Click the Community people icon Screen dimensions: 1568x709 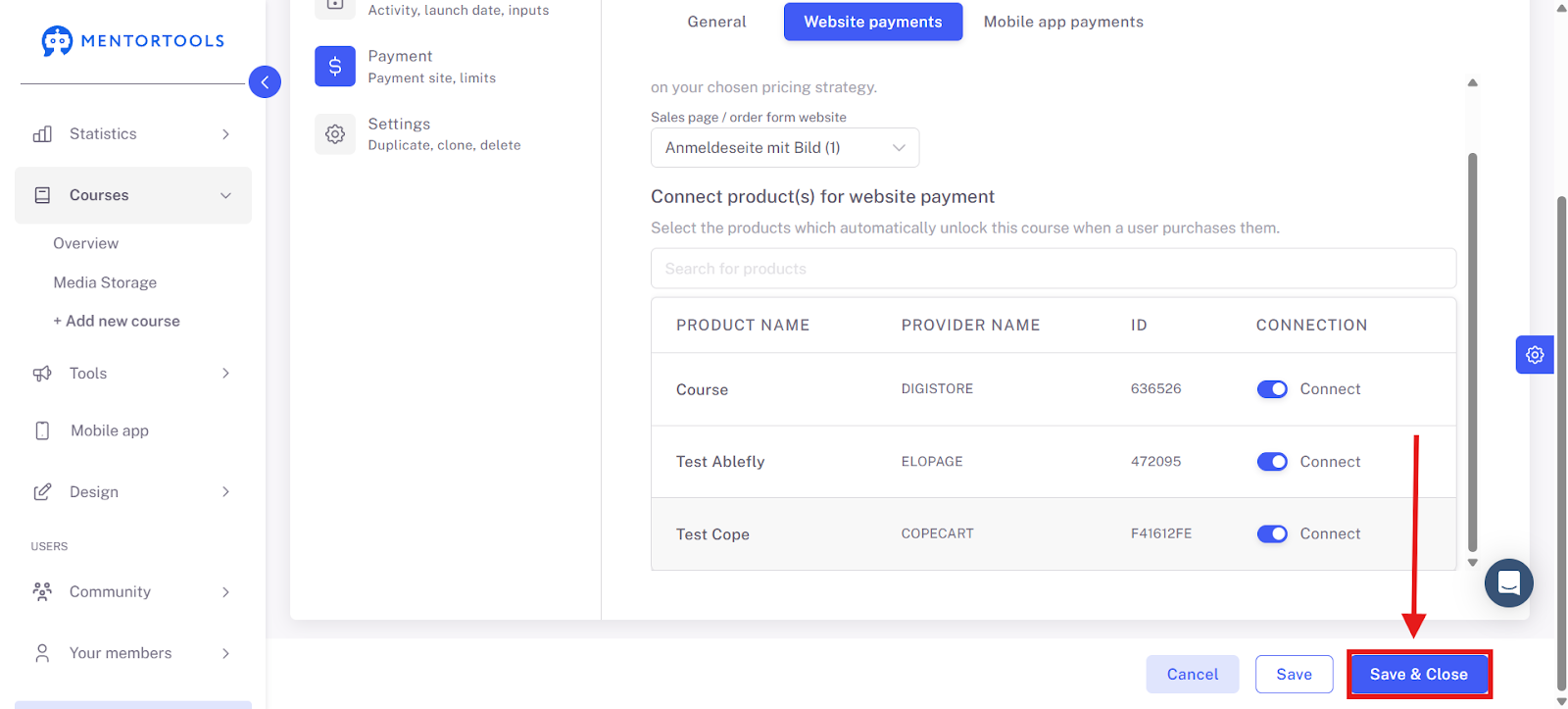click(42, 592)
